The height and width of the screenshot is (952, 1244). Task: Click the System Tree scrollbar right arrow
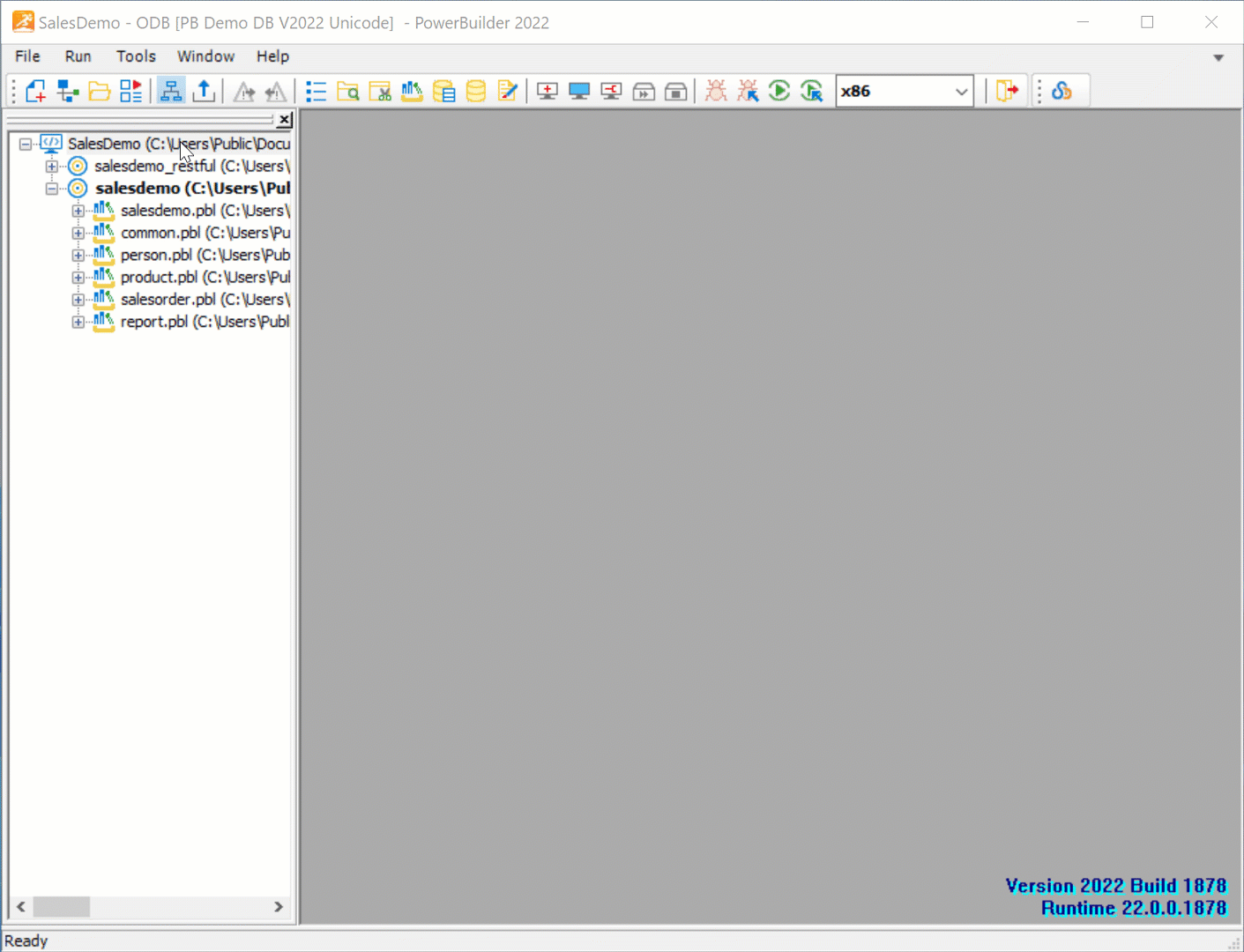[x=279, y=907]
